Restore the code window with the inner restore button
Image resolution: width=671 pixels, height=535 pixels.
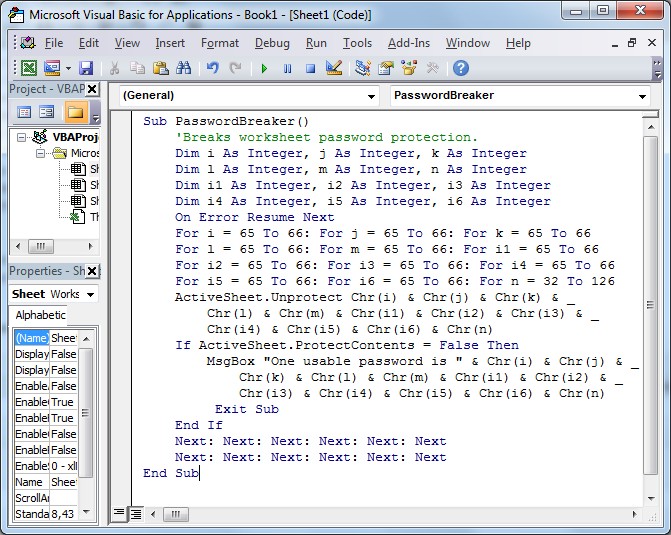(x=632, y=43)
